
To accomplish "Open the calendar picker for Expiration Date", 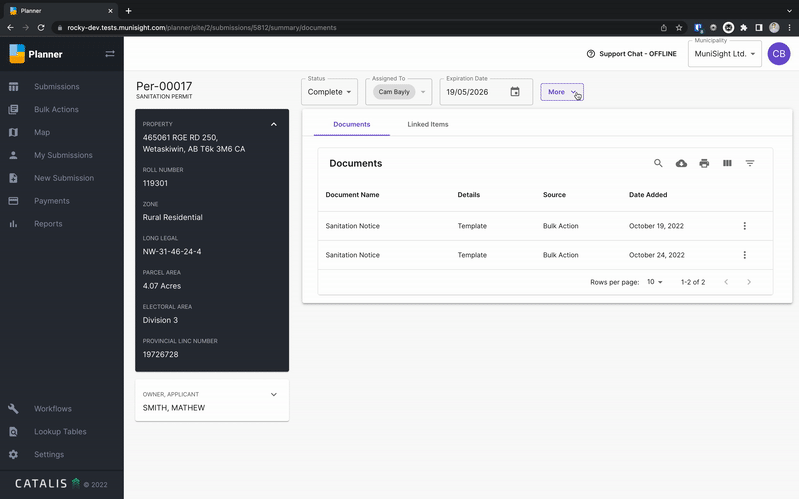I will point(515,92).
